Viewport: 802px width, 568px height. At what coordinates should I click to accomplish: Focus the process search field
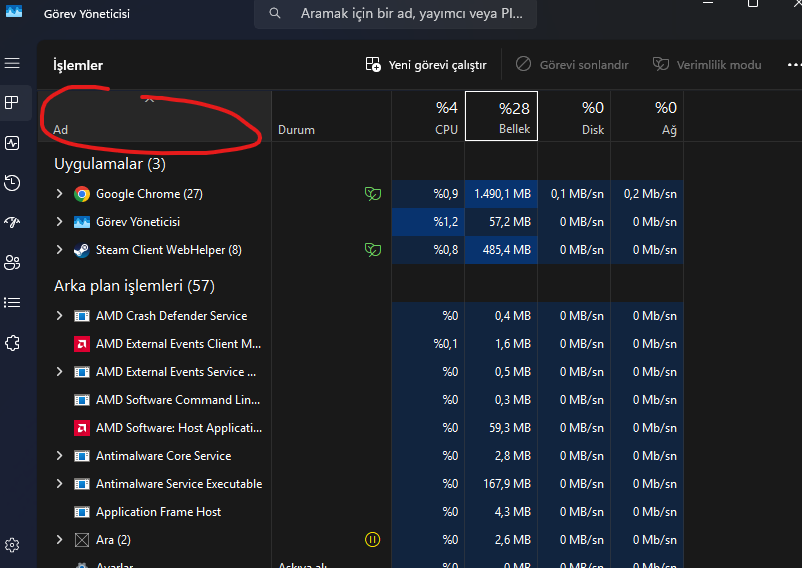click(x=395, y=13)
